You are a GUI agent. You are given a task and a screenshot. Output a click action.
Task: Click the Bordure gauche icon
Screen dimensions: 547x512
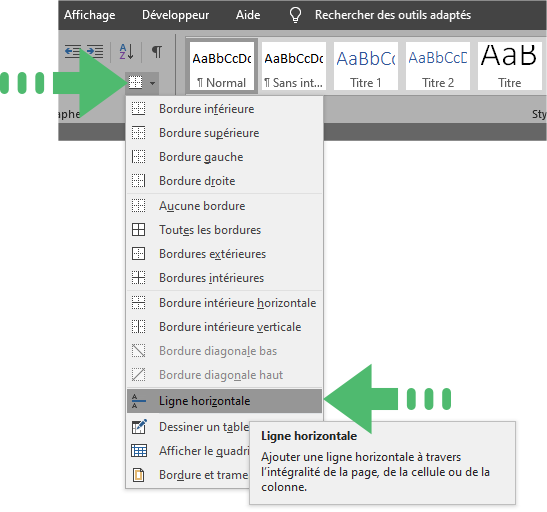(x=138, y=157)
